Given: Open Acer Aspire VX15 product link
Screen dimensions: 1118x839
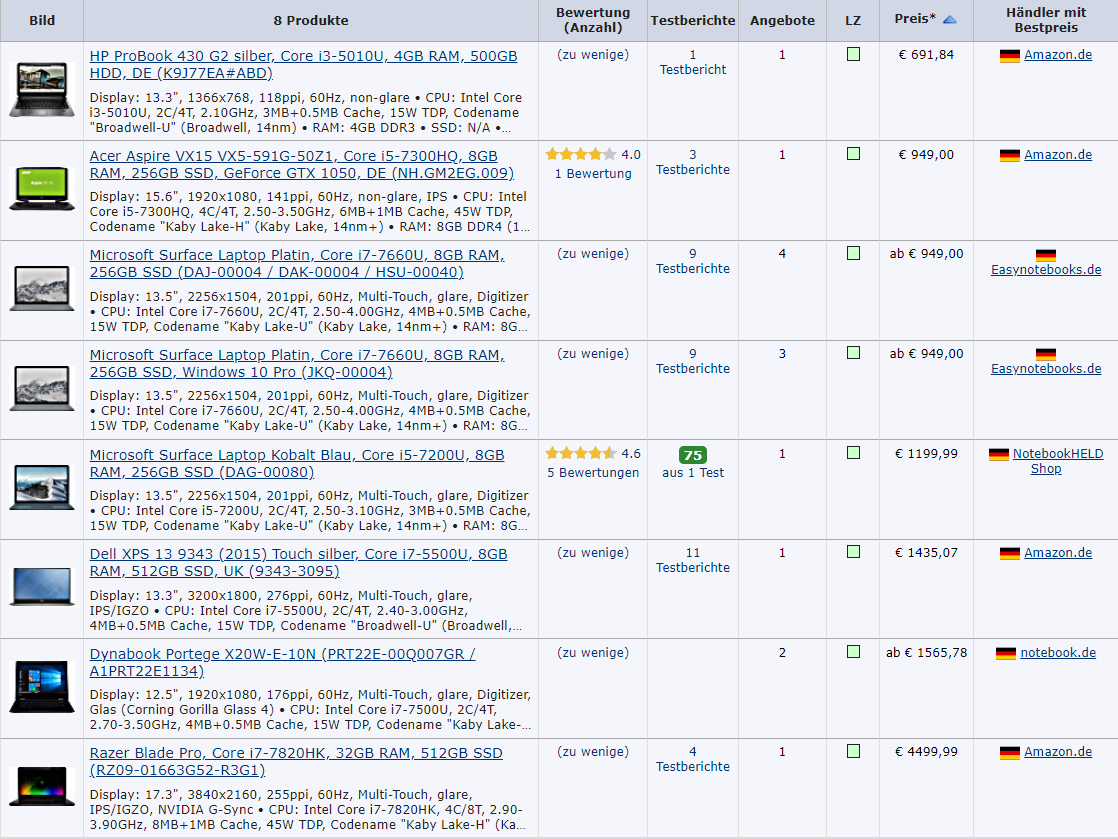Looking at the screenshot, I should (x=302, y=164).
